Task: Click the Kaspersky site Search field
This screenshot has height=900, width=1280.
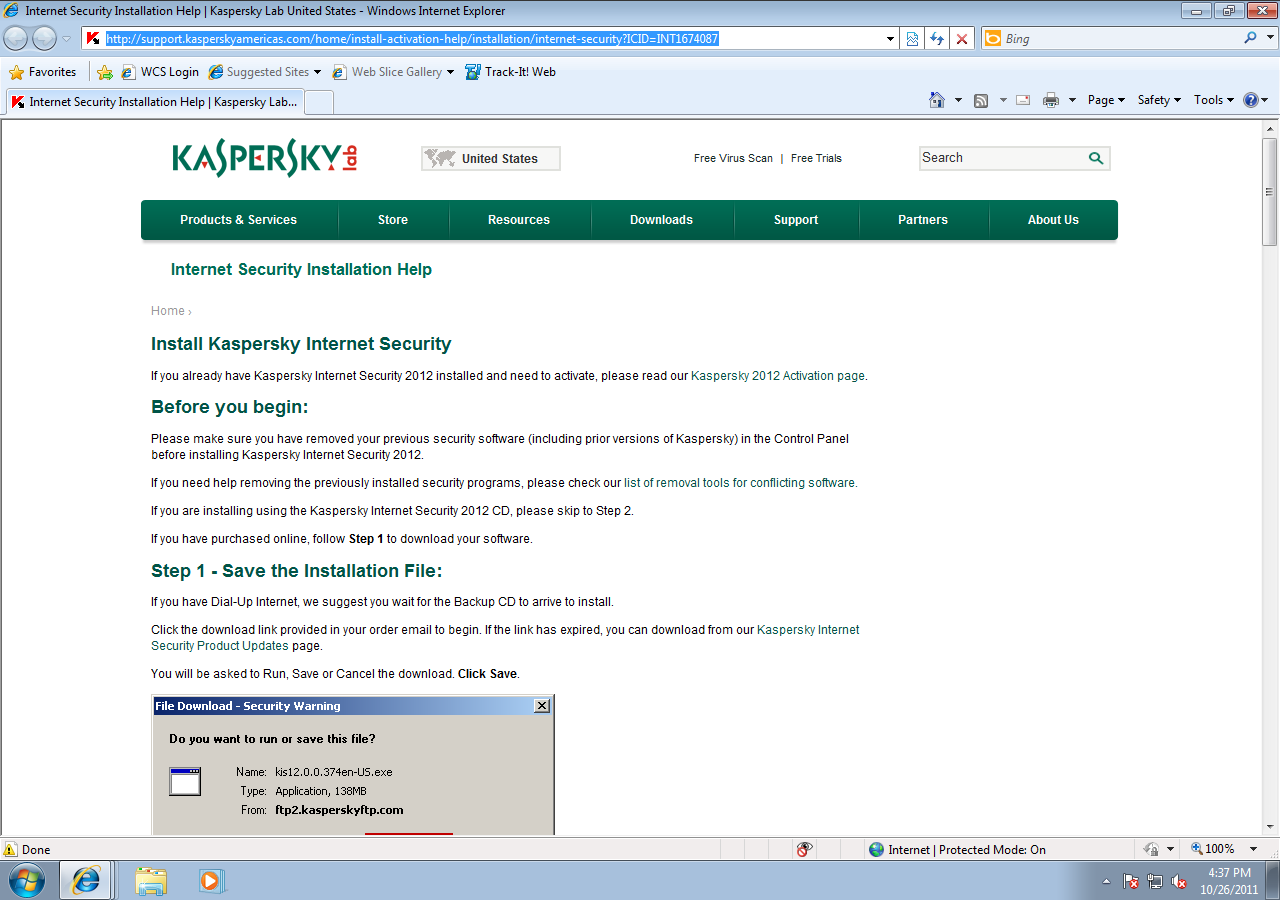Action: (x=1002, y=158)
